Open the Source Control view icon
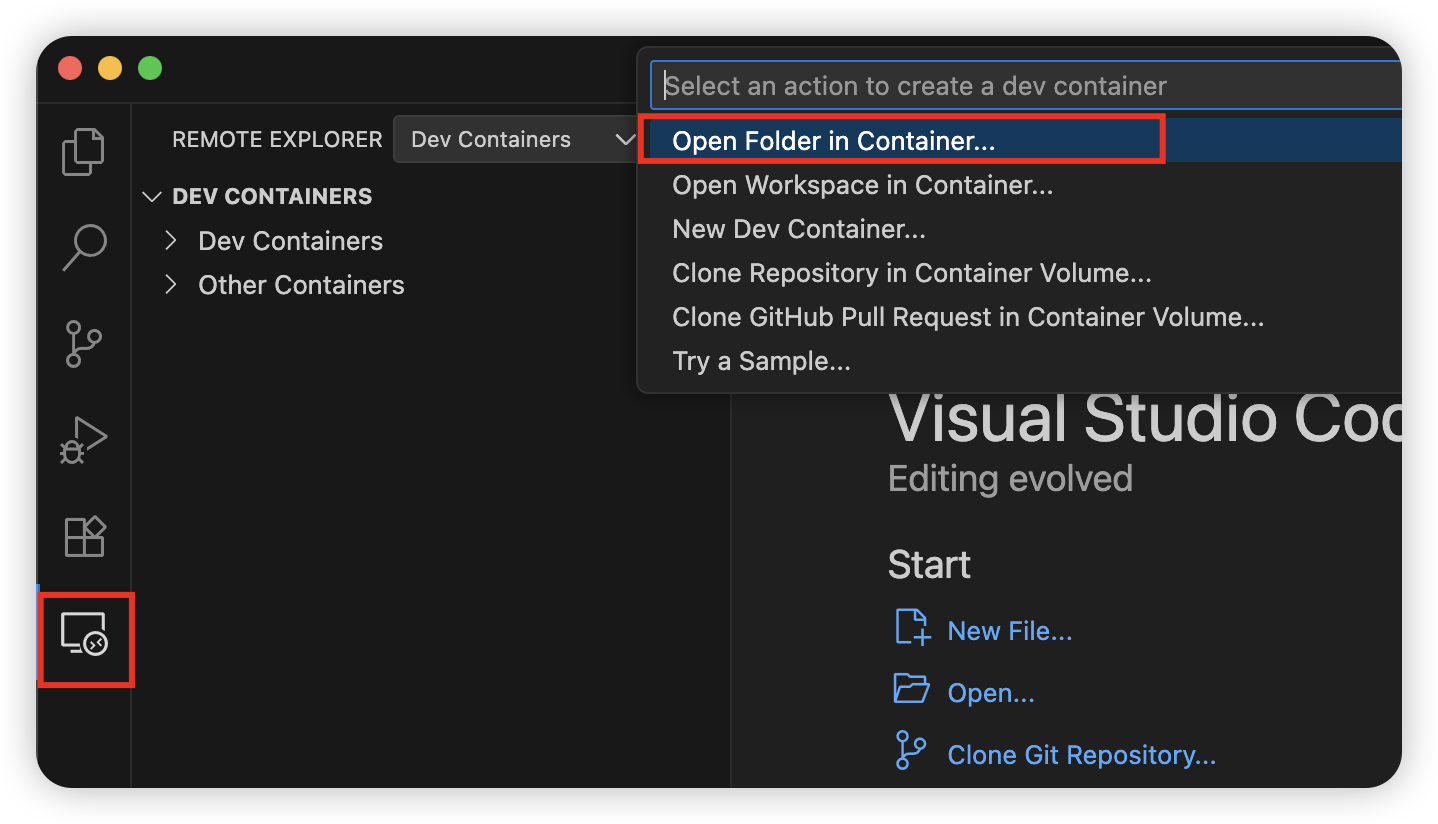1438x824 pixels. click(x=84, y=343)
